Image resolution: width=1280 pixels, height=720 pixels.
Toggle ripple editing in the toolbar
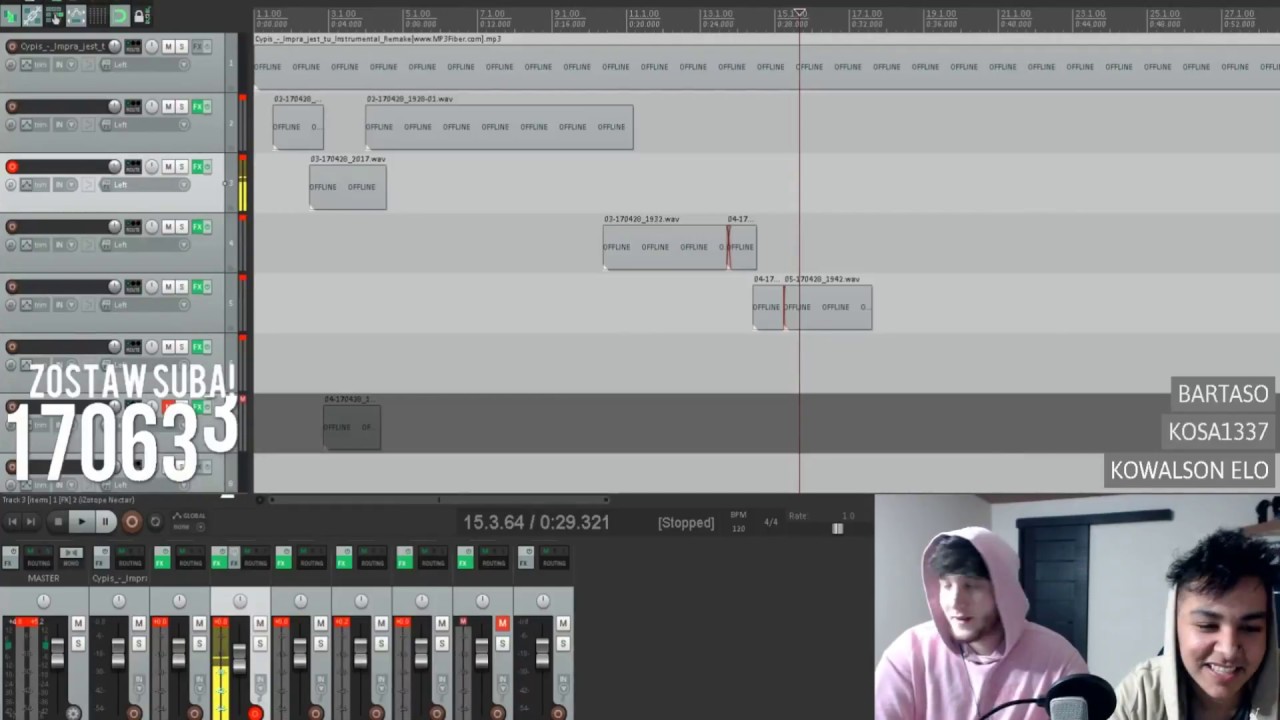pyautogui.click(x=54, y=15)
